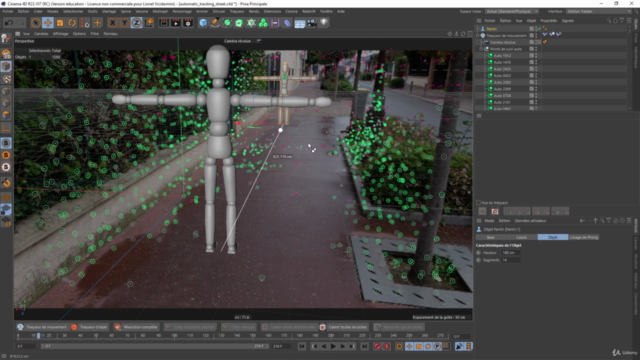Viewport: 640px width, 360px height.
Task: Select the Spline Pen tool
Action: coord(215,23)
